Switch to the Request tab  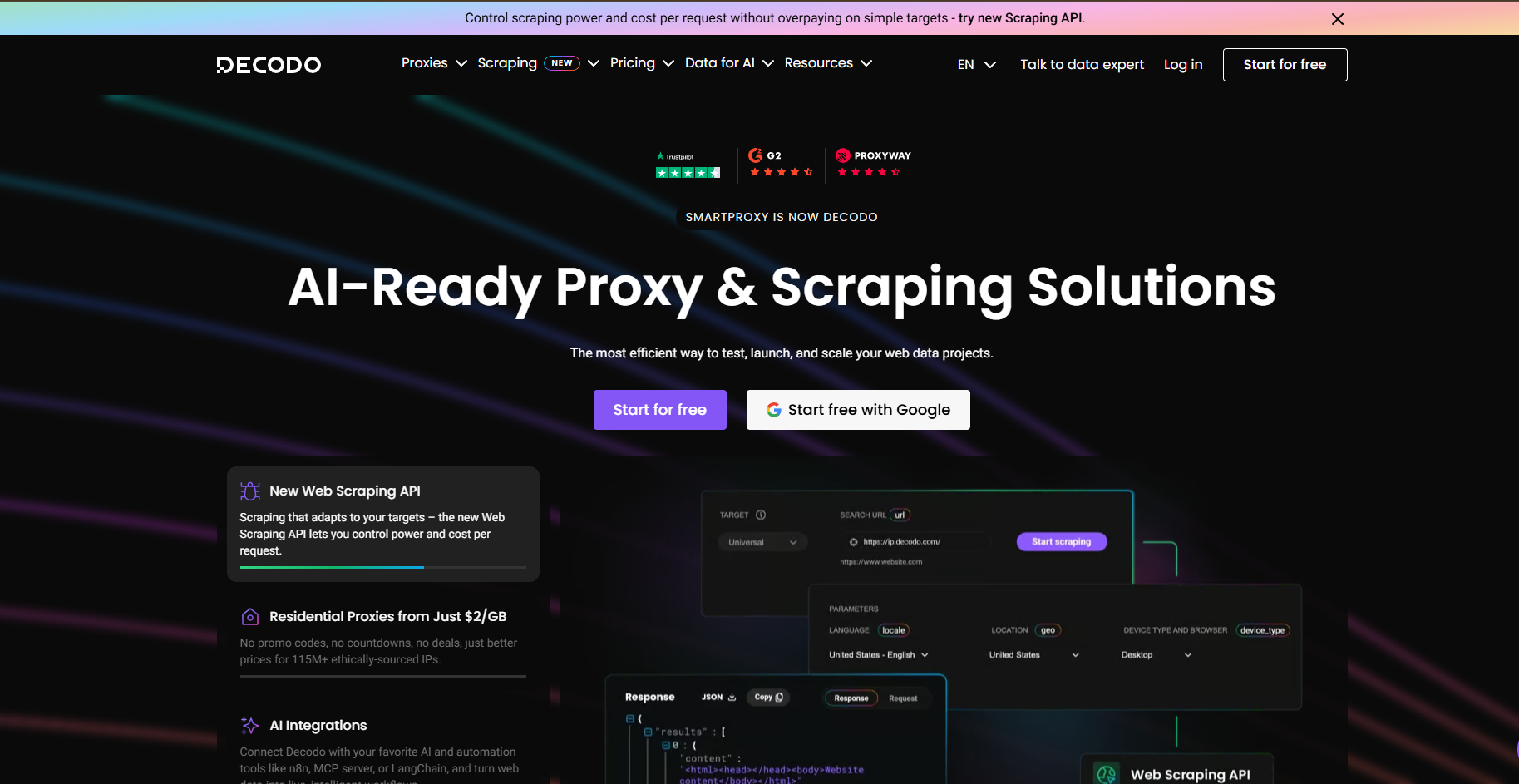(903, 698)
